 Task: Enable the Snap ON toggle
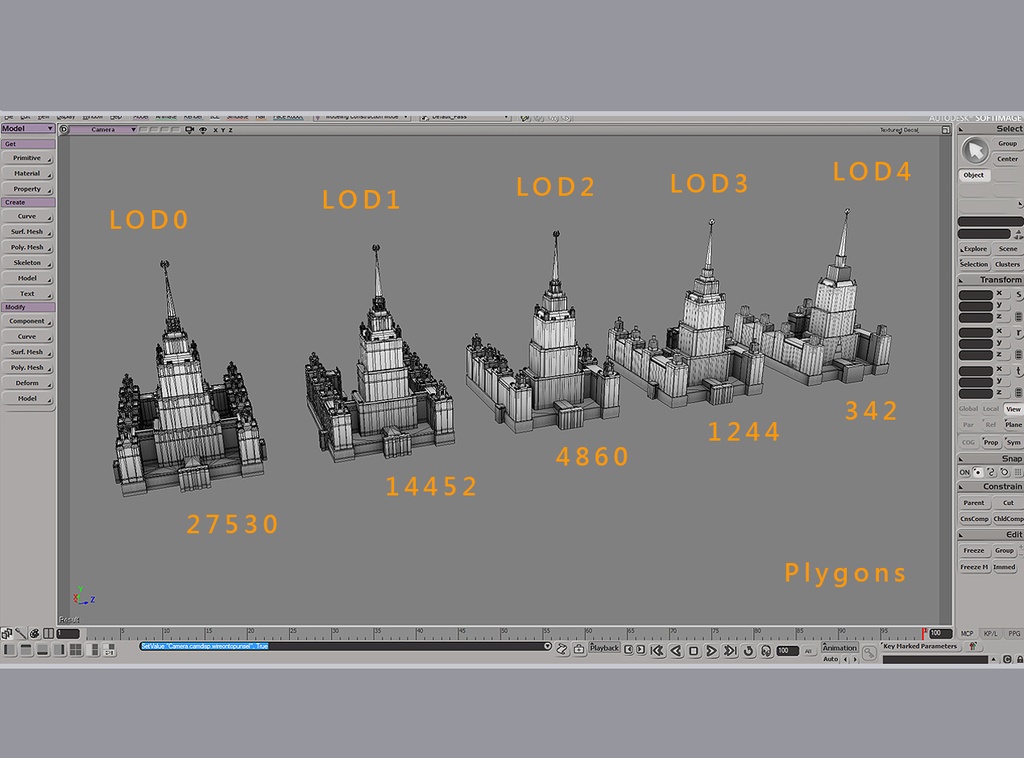(963, 473)
